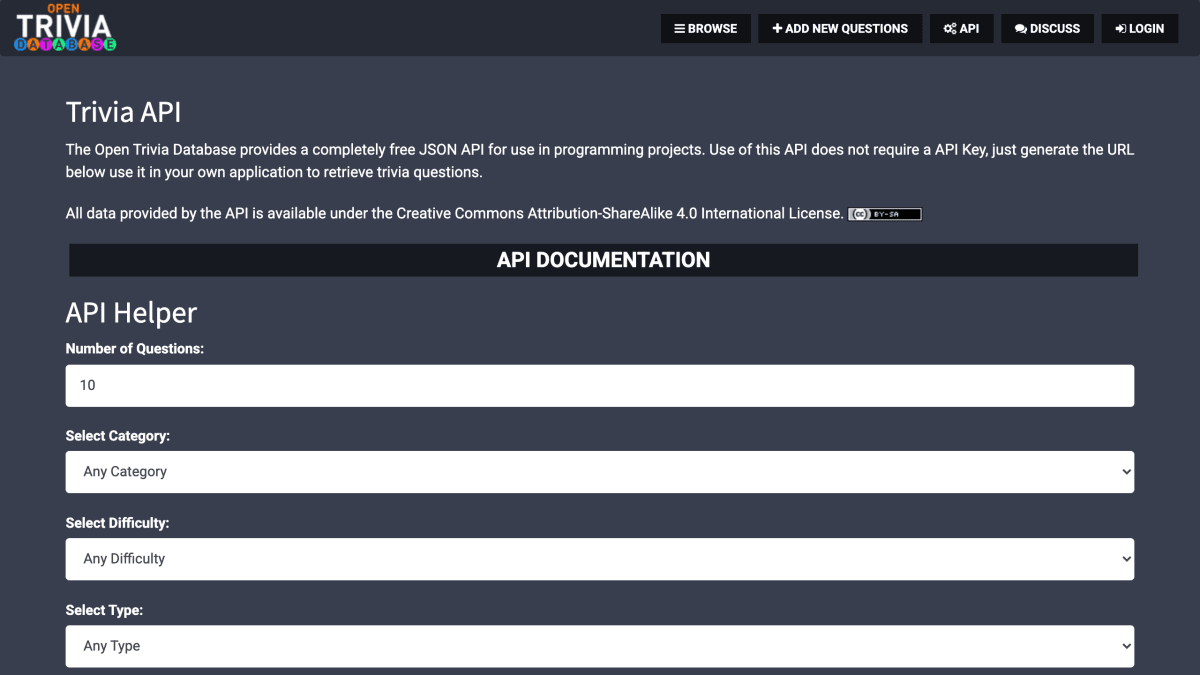The image size is (1200, 675).
Task: Expand the Select Difficulty dropdown
Action: click(x=600, y=559)
